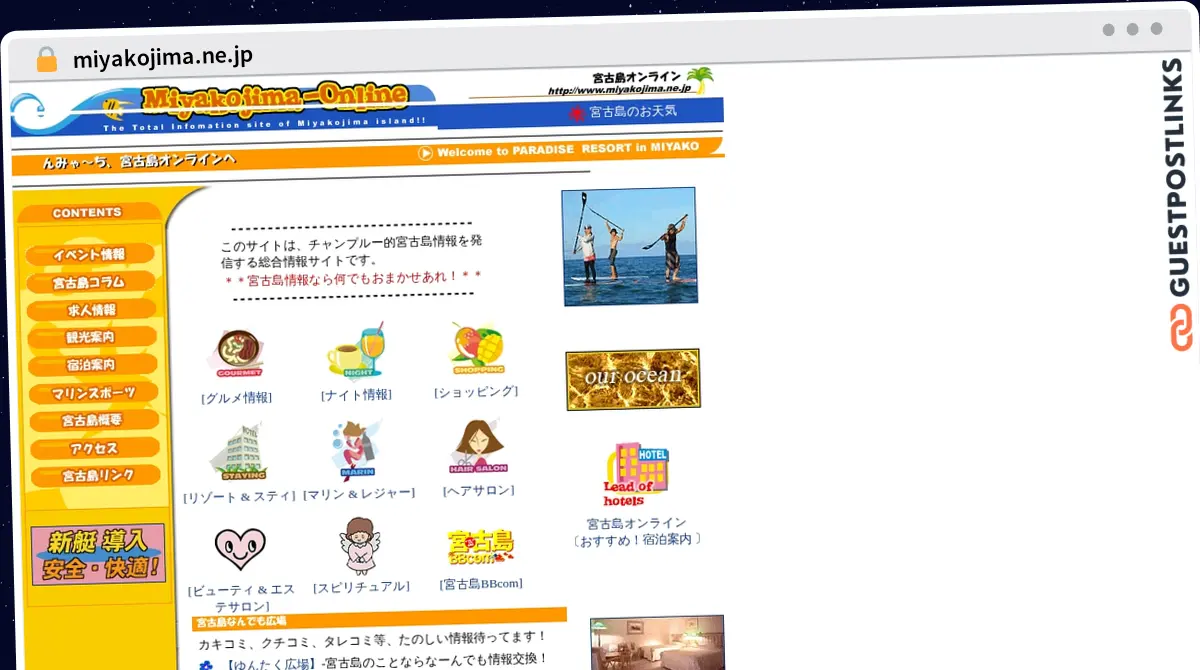
Task: Open the paddleboarding photo thumbnail
Action: point(628,246)
